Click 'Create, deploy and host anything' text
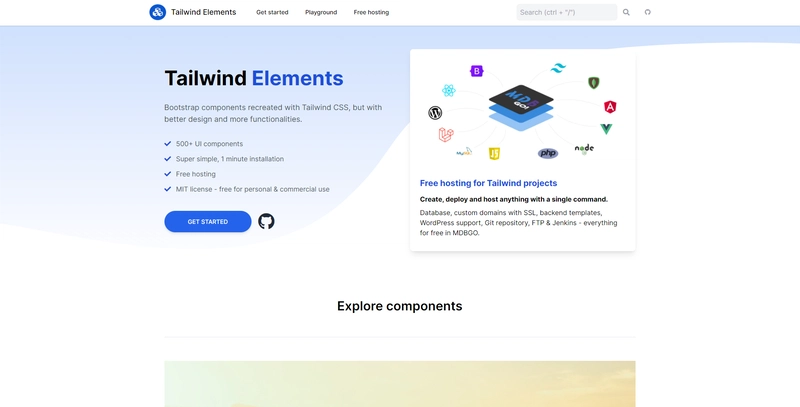 pos(514,199)
